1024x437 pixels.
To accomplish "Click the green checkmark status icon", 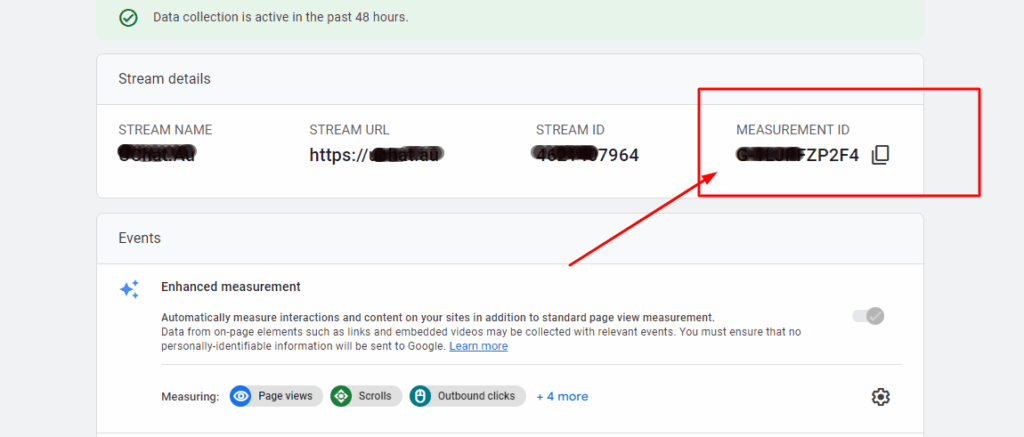I will click(128, 18).
